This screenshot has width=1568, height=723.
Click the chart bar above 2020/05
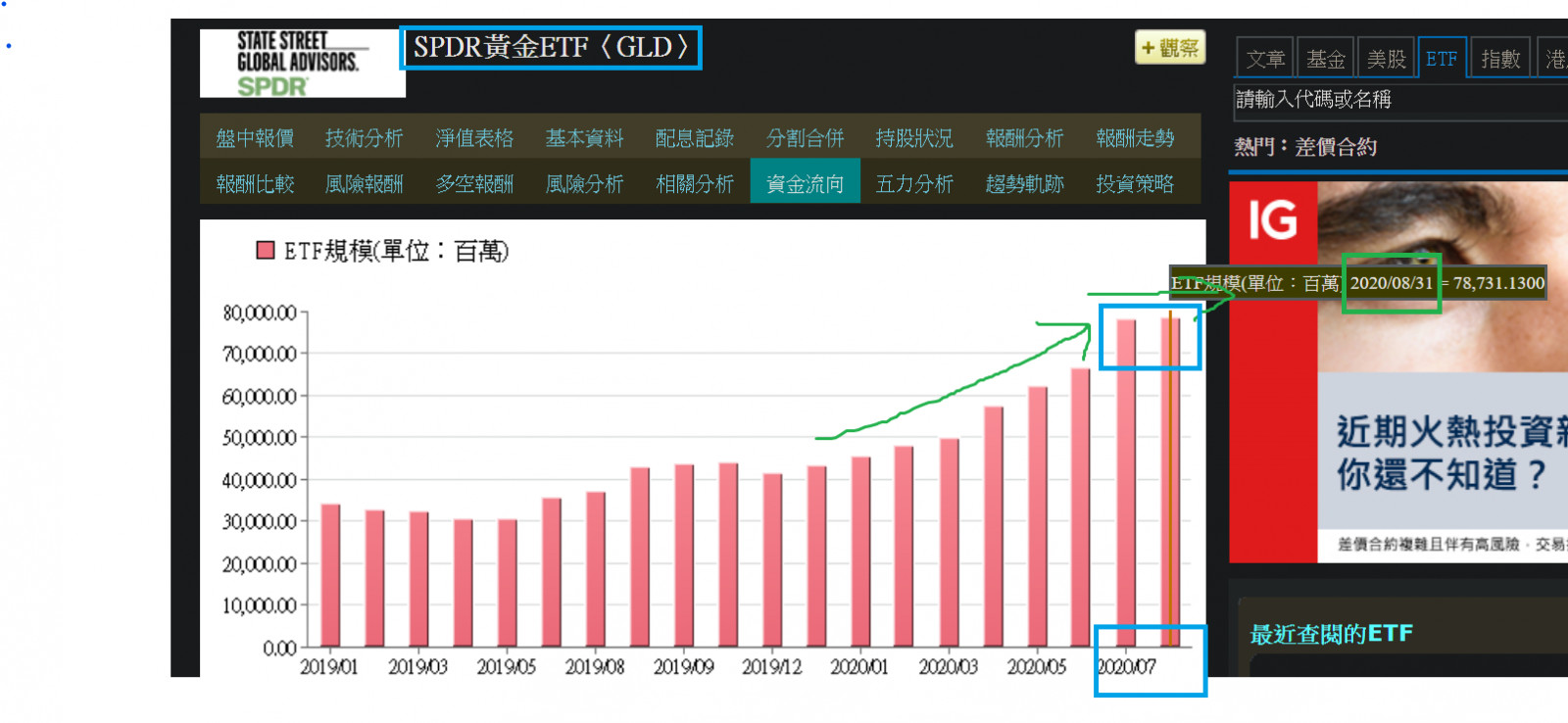point(1038,516)
